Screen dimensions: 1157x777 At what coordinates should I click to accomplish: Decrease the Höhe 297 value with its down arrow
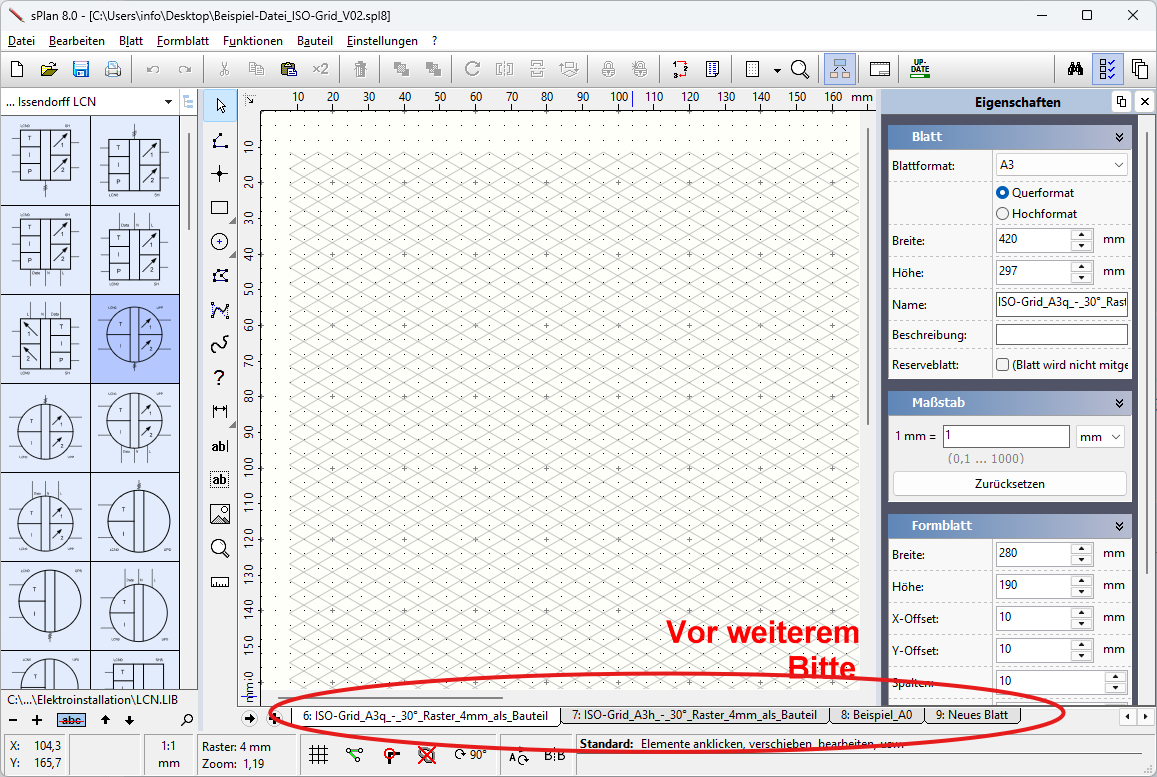(x=1082, y=277)
